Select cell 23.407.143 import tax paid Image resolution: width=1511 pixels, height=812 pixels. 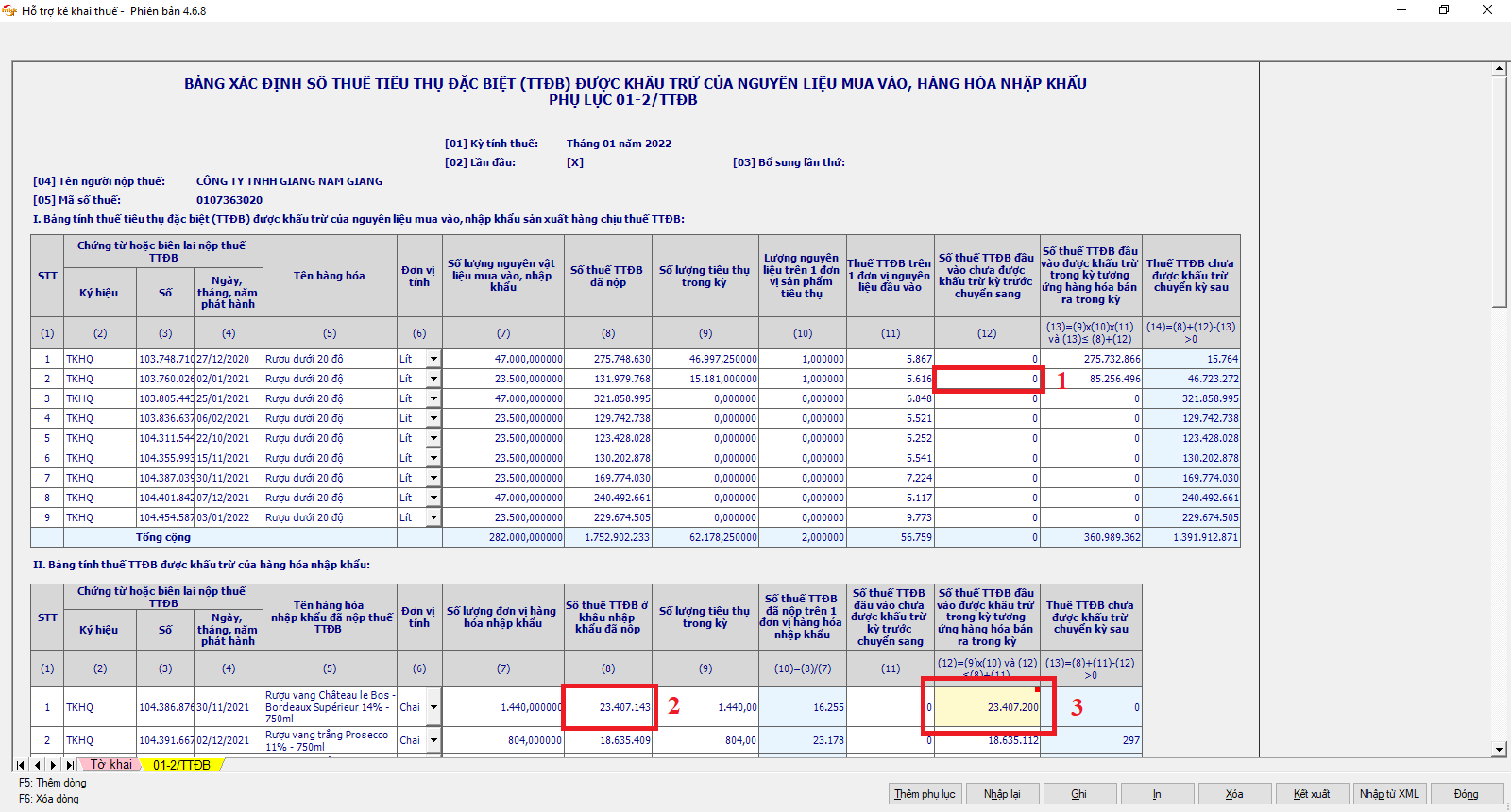tap(608, 707)
